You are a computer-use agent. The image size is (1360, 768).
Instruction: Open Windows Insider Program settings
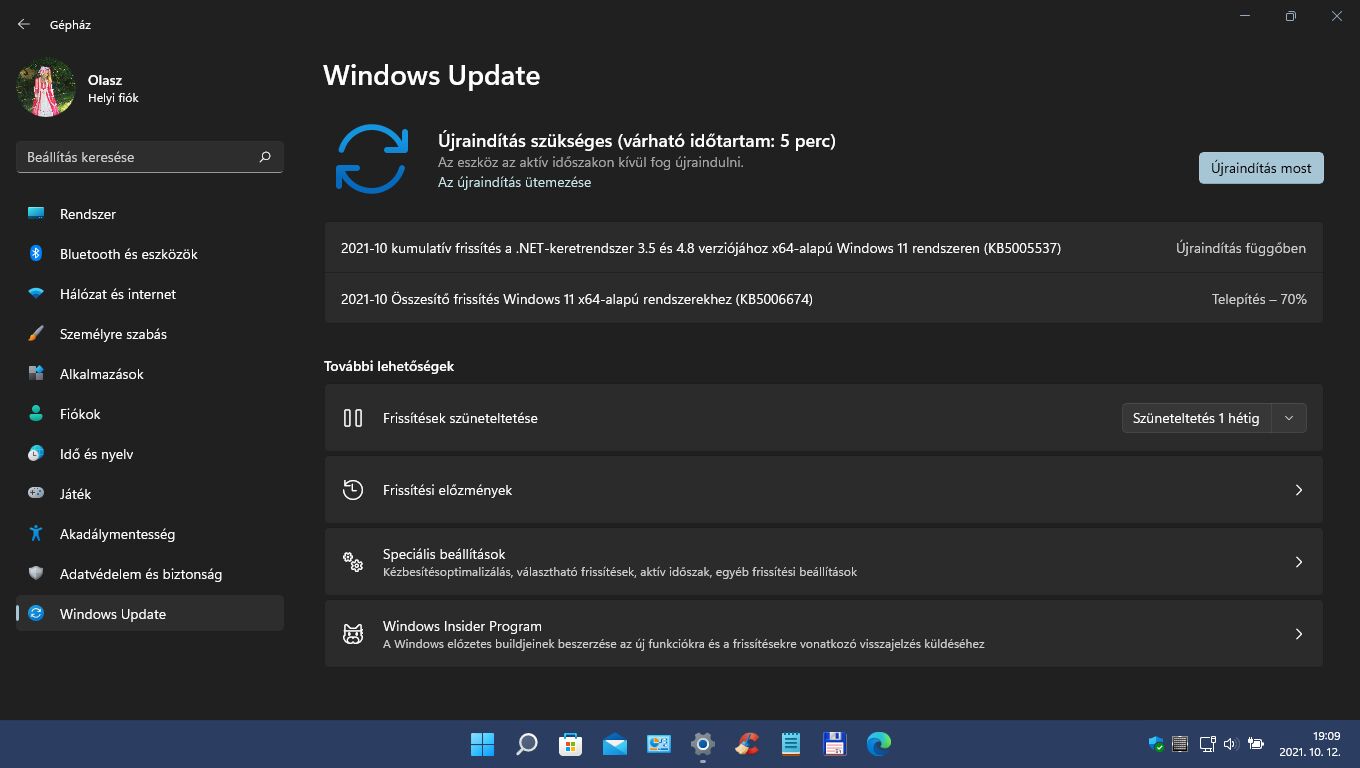(x=823, y=634)
